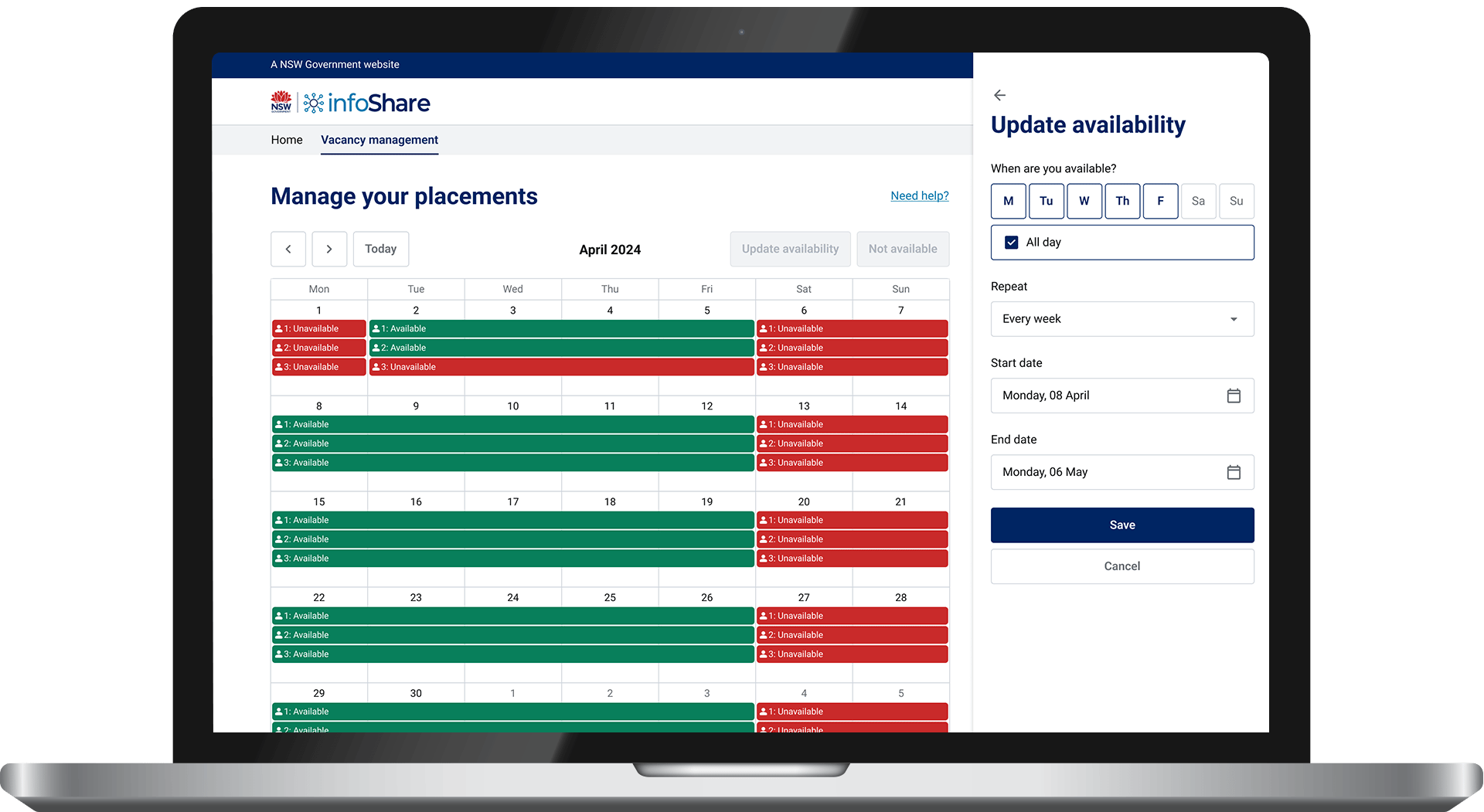Open the Home tab
This screenshot has height=812, width=1484.
coord(287,140)
